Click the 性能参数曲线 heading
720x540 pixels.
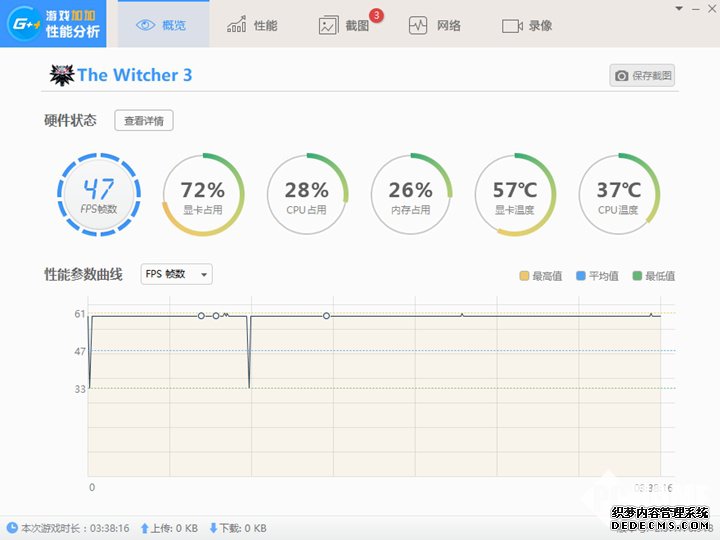[83, 274]
